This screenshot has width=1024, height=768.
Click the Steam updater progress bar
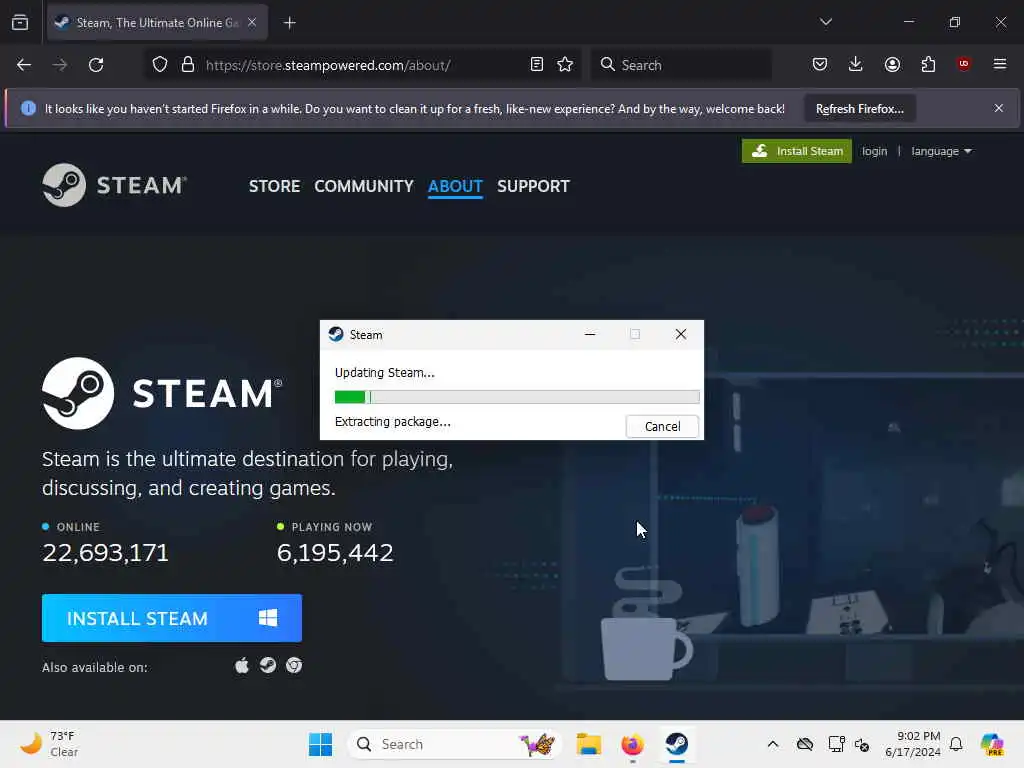point(517,396)
